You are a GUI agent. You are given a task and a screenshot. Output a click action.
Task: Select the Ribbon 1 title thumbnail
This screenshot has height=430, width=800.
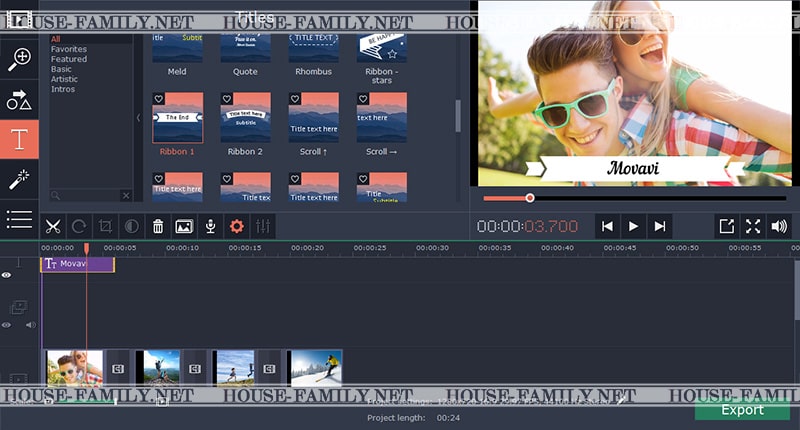click(x=178, y=117)
